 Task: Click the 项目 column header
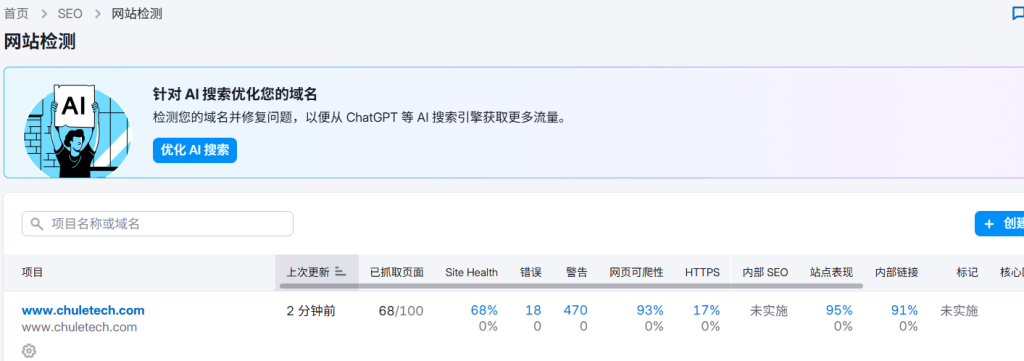(x=32, y=272)
